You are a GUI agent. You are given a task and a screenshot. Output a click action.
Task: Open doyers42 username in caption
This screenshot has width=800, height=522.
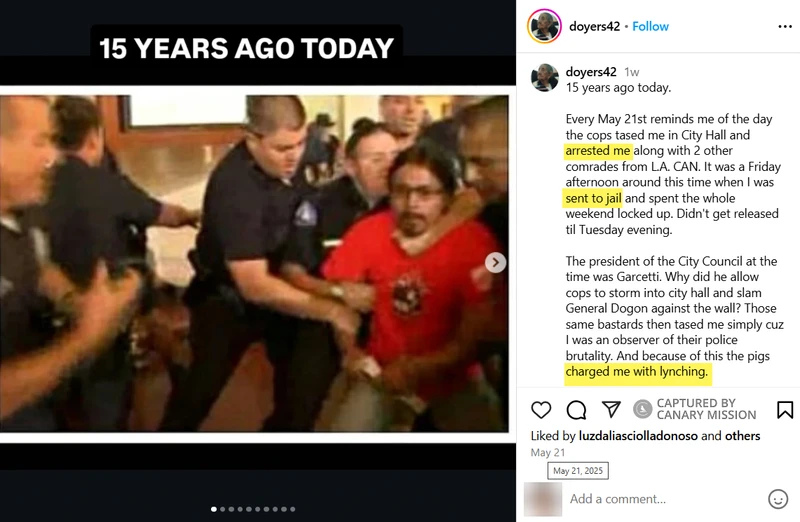pos(591,72)
